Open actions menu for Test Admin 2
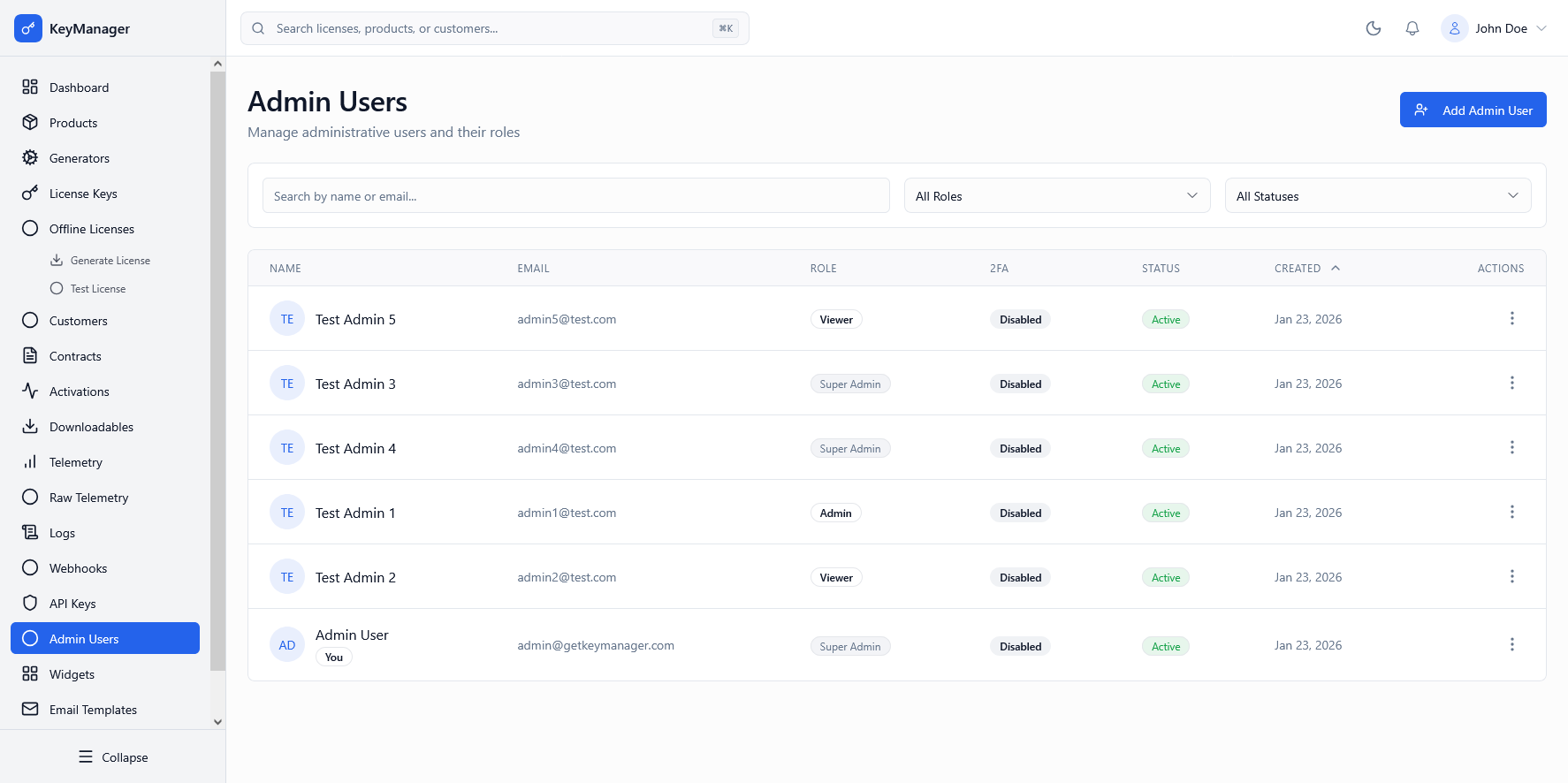 tap(1512, 576)
